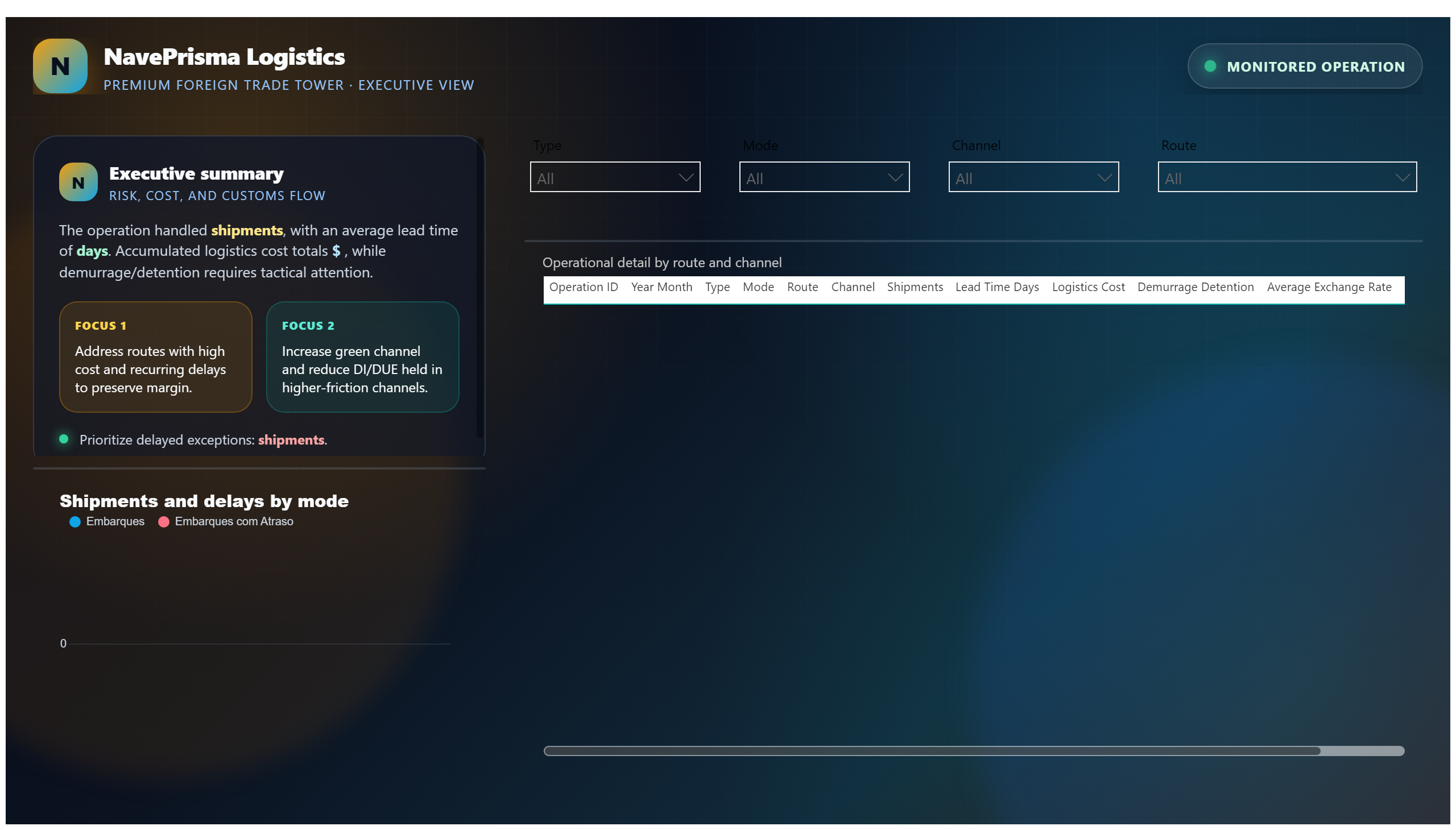Click the 'Route' slicer label
Image resolution: width=1456 pixels, height=830 pixels.
1178,146
